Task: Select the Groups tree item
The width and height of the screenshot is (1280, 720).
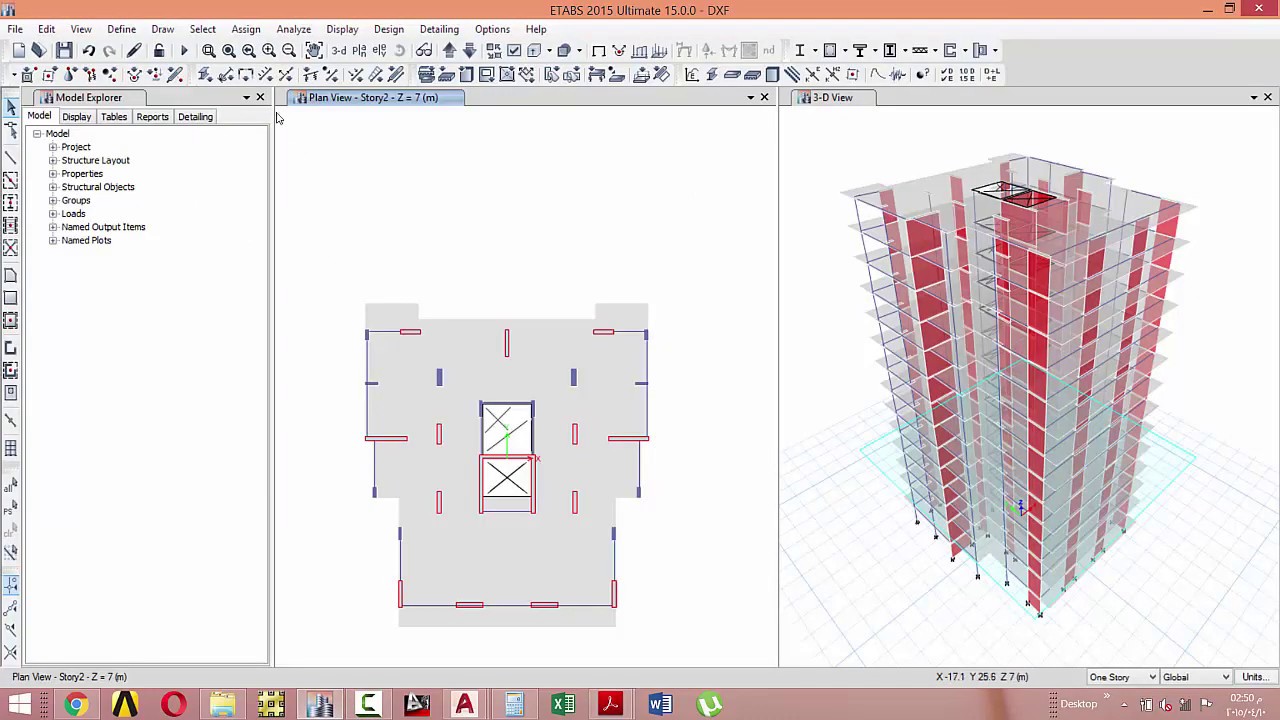Action: [76, 200]
